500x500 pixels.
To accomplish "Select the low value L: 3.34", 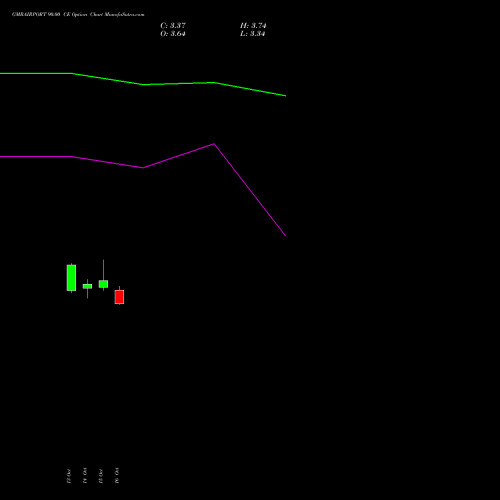I will click(253, 34).
